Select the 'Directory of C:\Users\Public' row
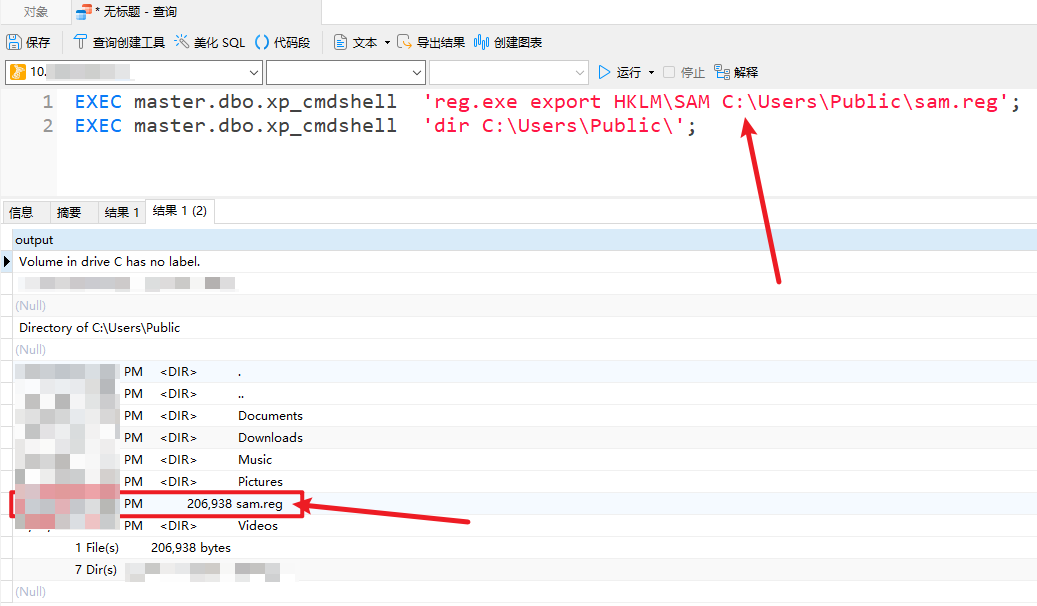Viewport: 1037px width, 606px height. (524, 327)
